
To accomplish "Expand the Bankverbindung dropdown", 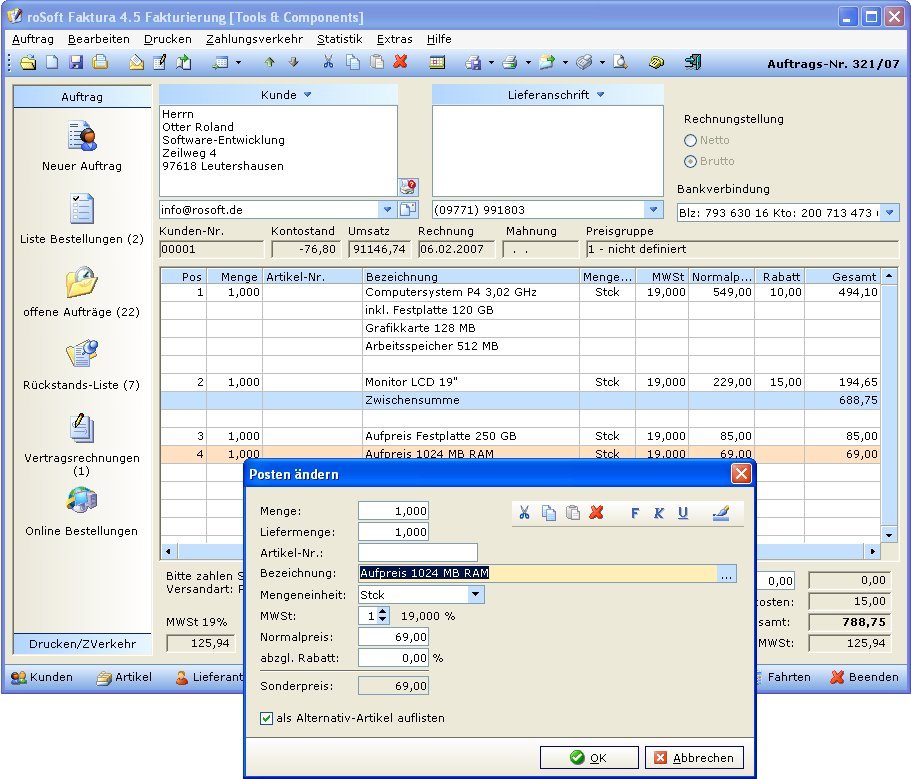I will coord(889,213).
